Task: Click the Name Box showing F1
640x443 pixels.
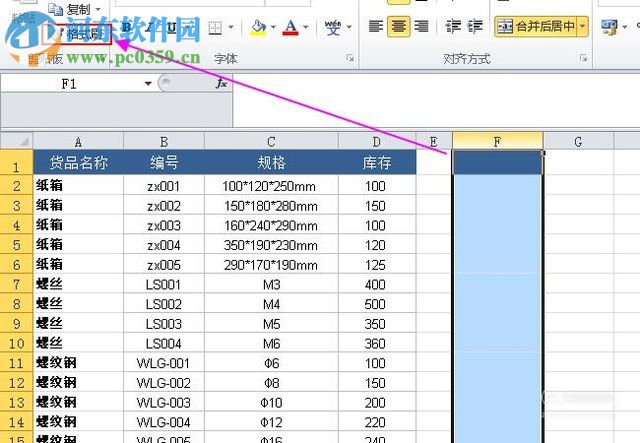Action: tap(69, 84)
